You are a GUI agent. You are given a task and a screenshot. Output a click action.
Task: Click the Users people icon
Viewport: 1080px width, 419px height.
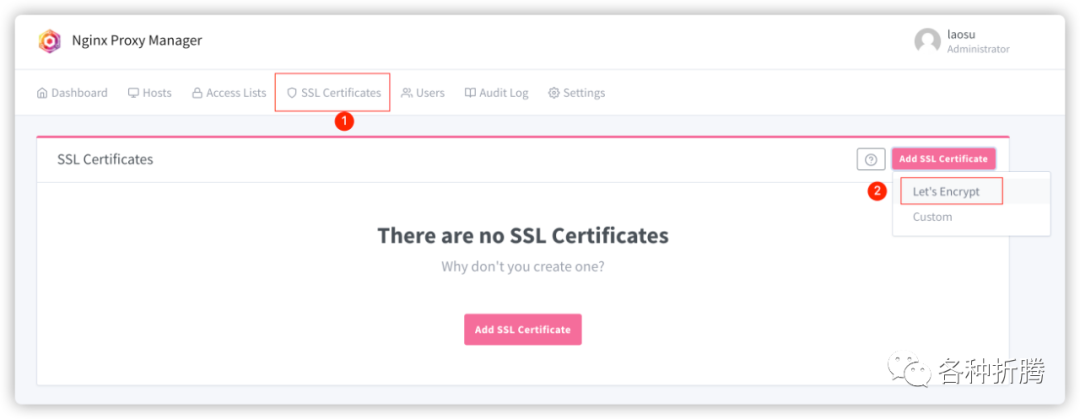[407, 93]
